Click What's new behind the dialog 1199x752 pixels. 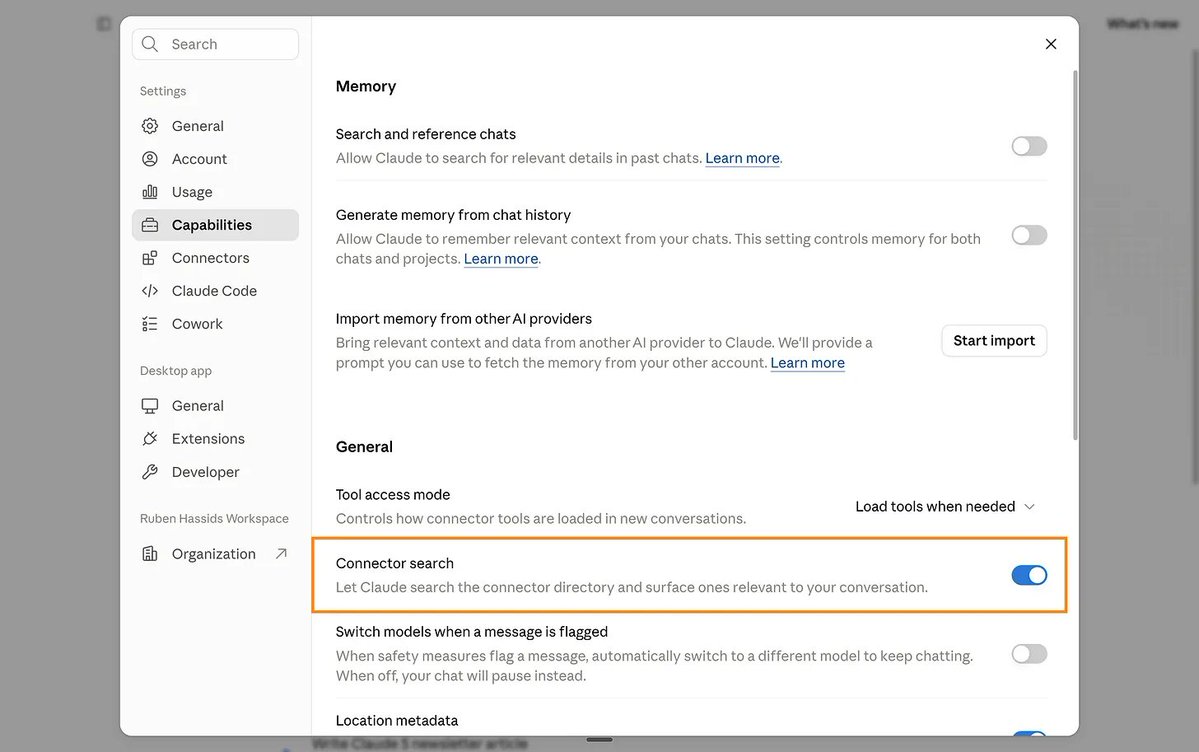pos(1142,24)
